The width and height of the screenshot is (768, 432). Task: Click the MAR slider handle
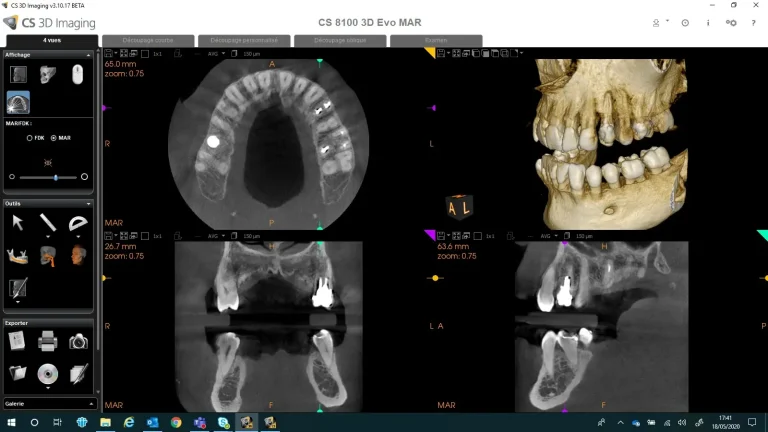coord(56,177)
